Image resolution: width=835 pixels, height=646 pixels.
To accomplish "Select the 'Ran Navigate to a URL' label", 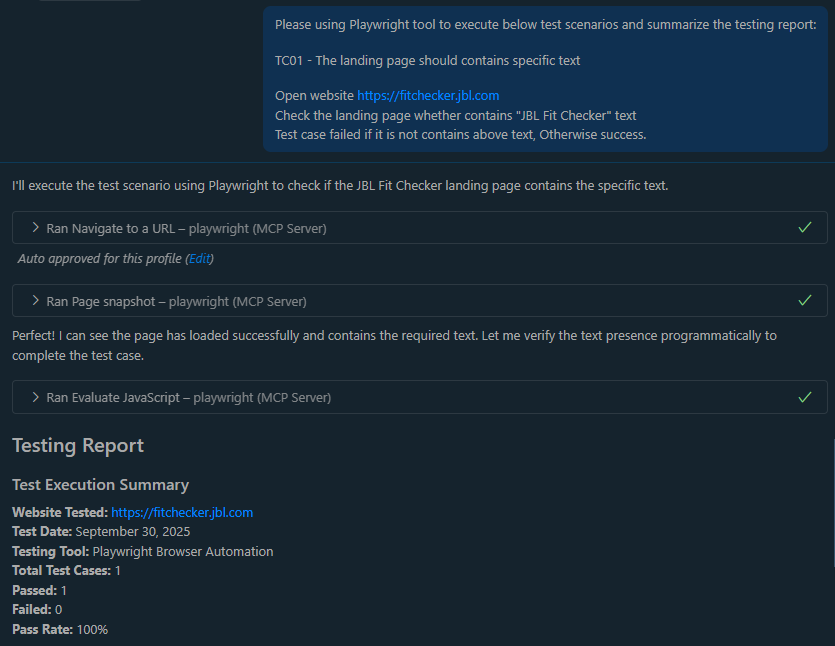I will tap(186, 228).
